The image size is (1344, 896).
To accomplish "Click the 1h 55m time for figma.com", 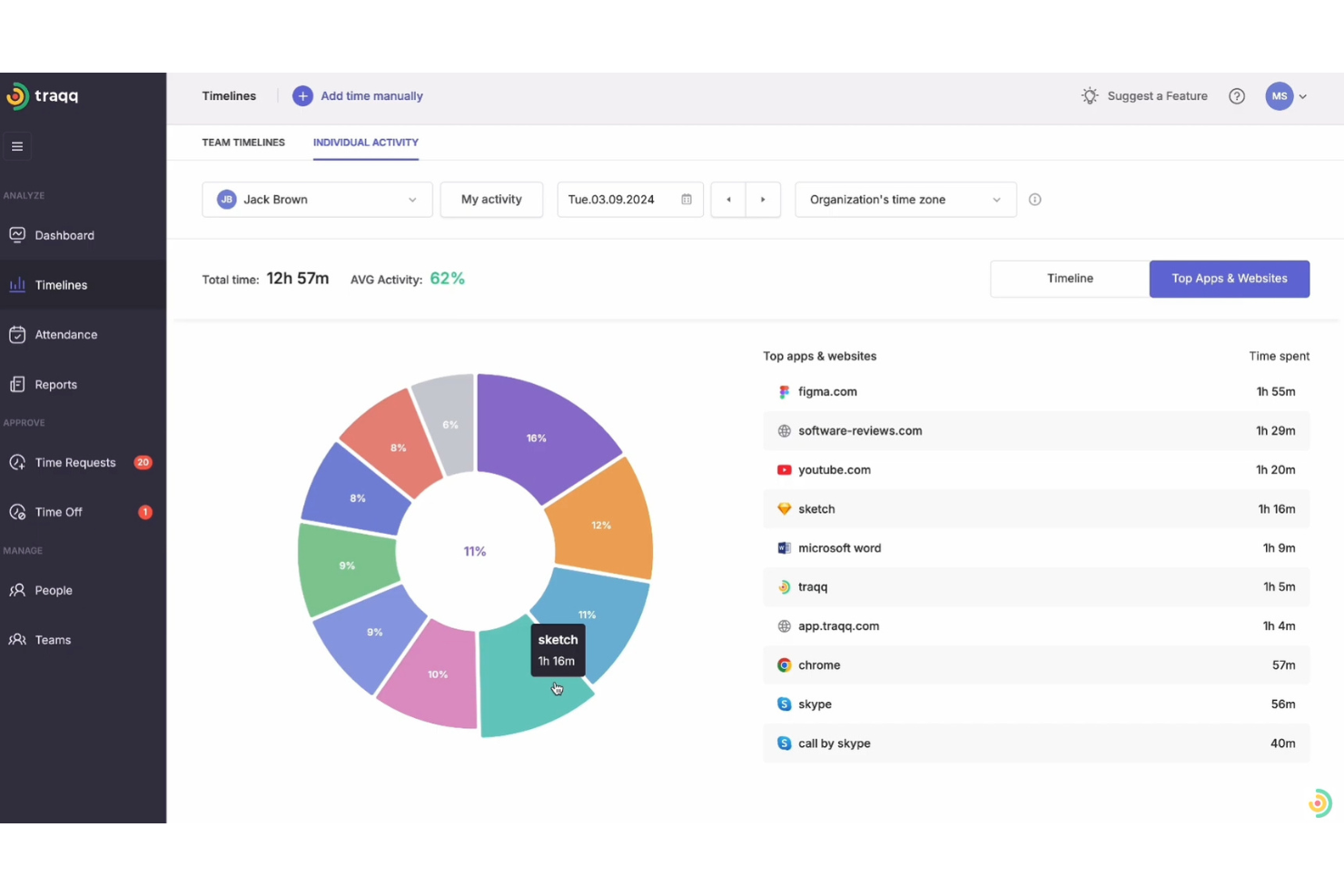I will [x=1276, y=392].
